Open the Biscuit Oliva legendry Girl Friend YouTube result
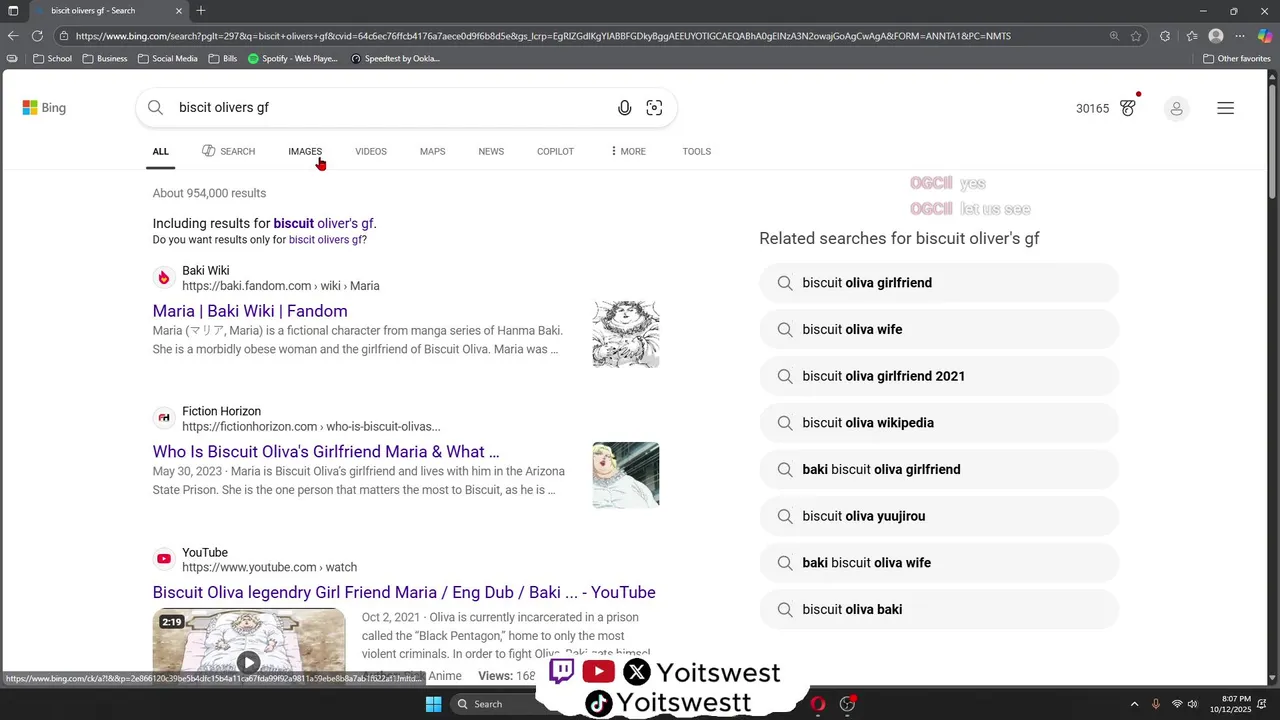The image size is (1280, 720). click(x=404, y=592)
